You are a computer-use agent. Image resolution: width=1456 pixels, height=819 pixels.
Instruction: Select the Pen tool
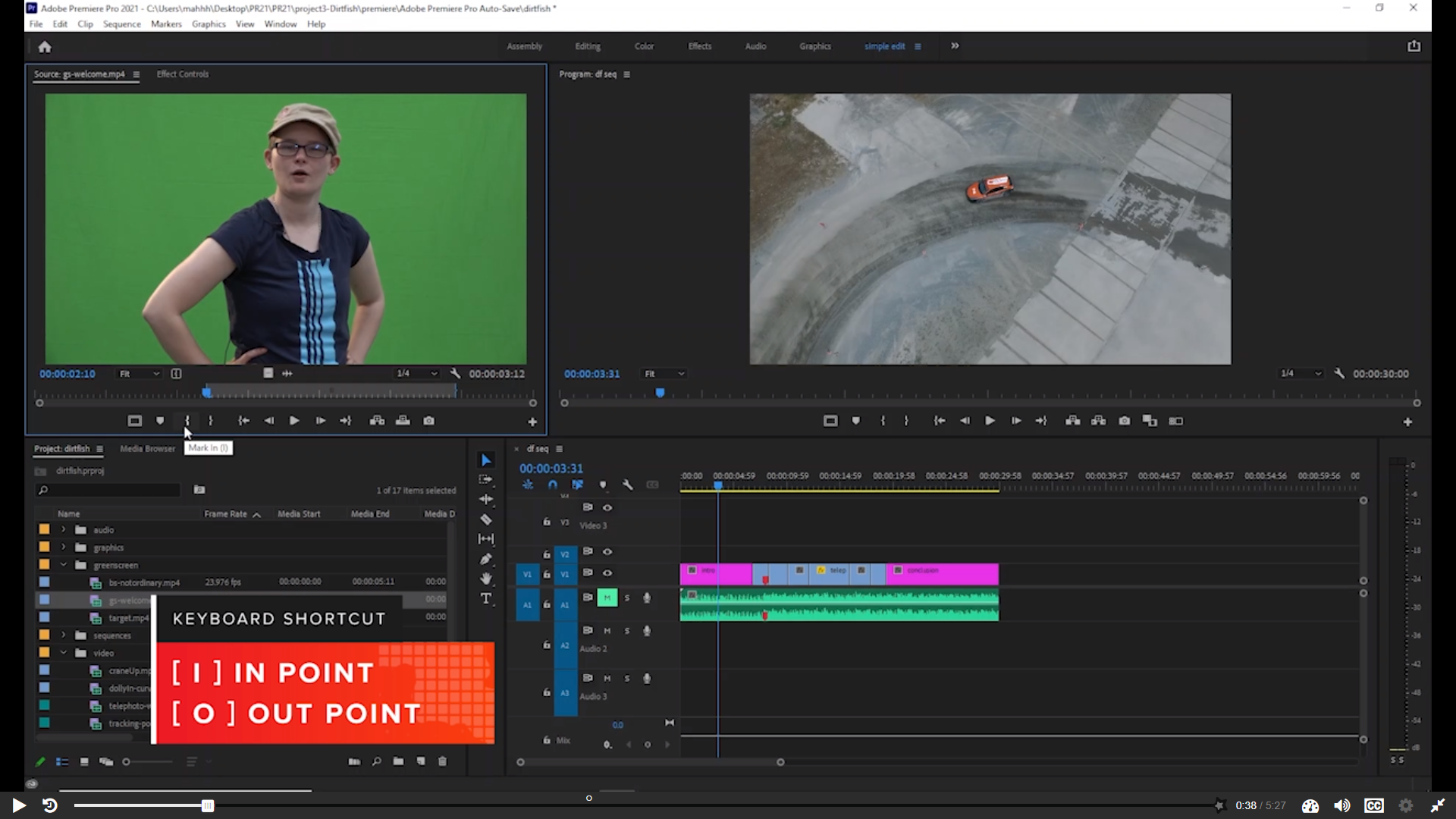tap(486, 559)
